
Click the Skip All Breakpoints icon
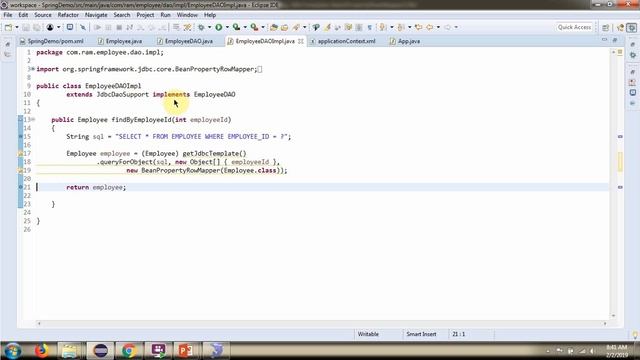[83, 27]
